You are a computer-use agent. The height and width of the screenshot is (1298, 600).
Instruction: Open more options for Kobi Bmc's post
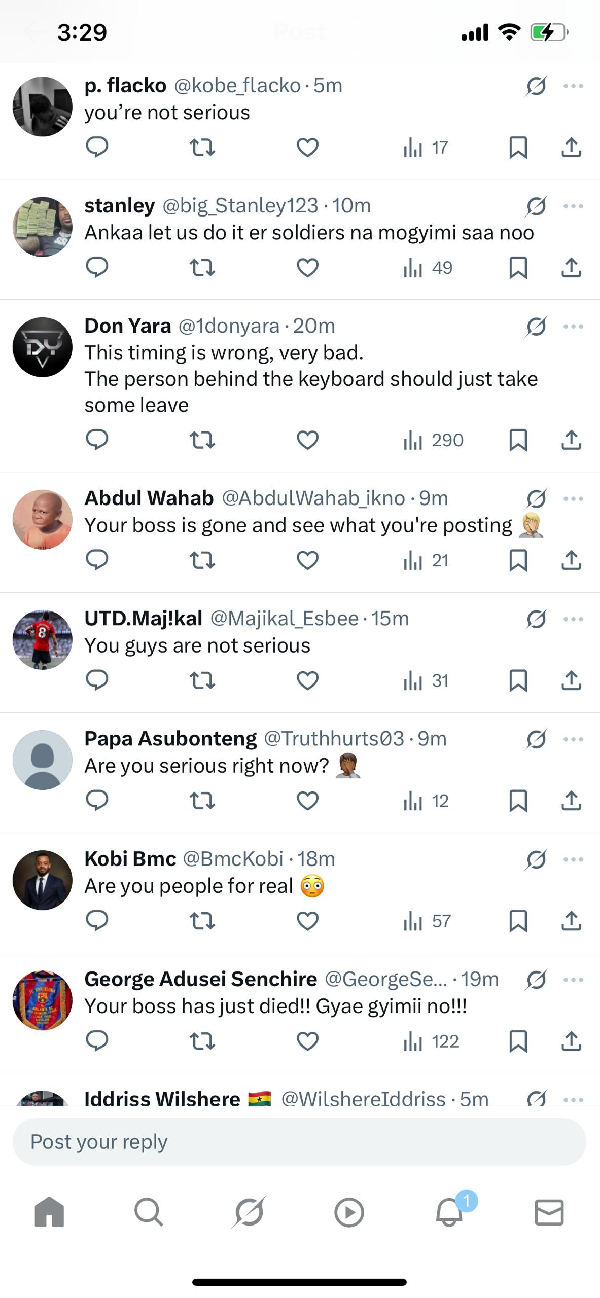pos(573,859)
